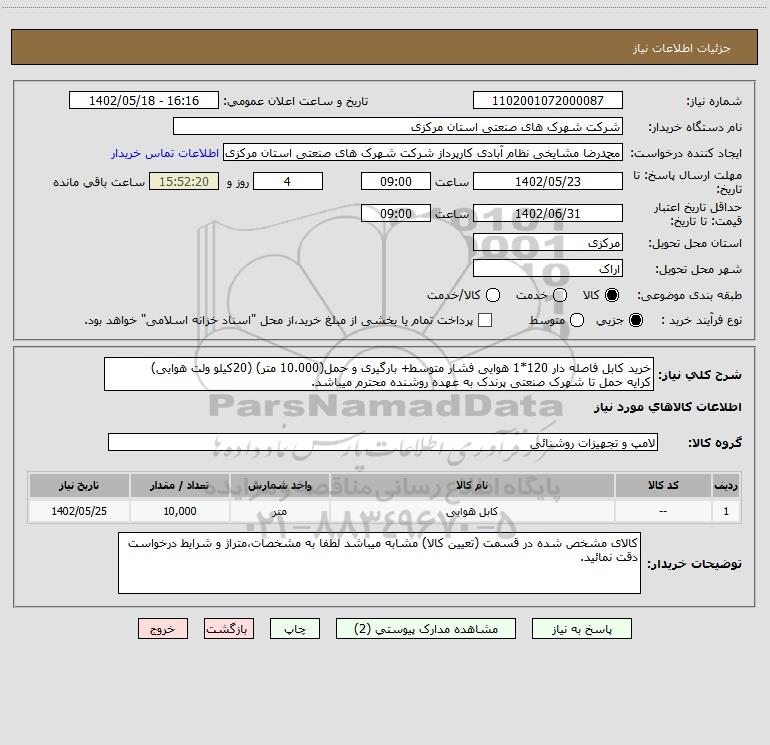Screen dimensions: 770x745
Task: Select the متوسط purchase type radio
Action: coord(577,320)
